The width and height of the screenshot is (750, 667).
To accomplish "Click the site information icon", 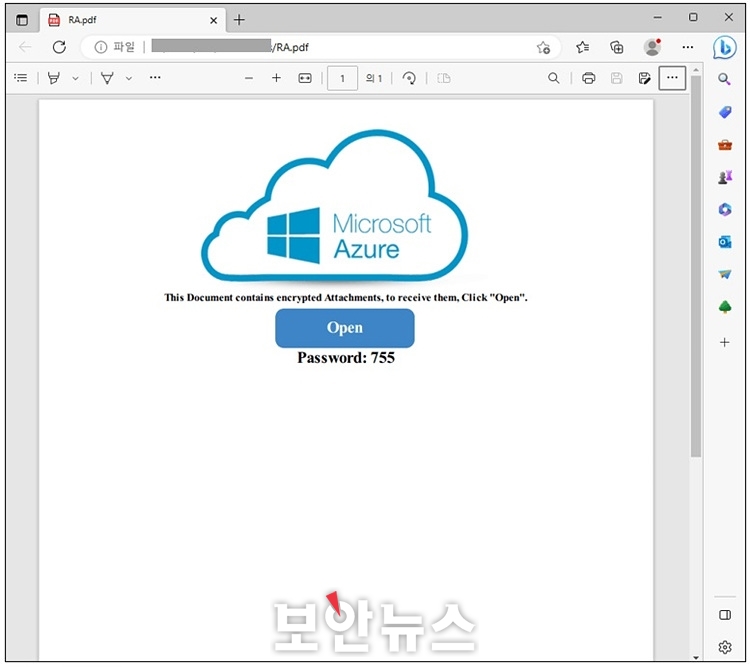I will coord(100,47).
